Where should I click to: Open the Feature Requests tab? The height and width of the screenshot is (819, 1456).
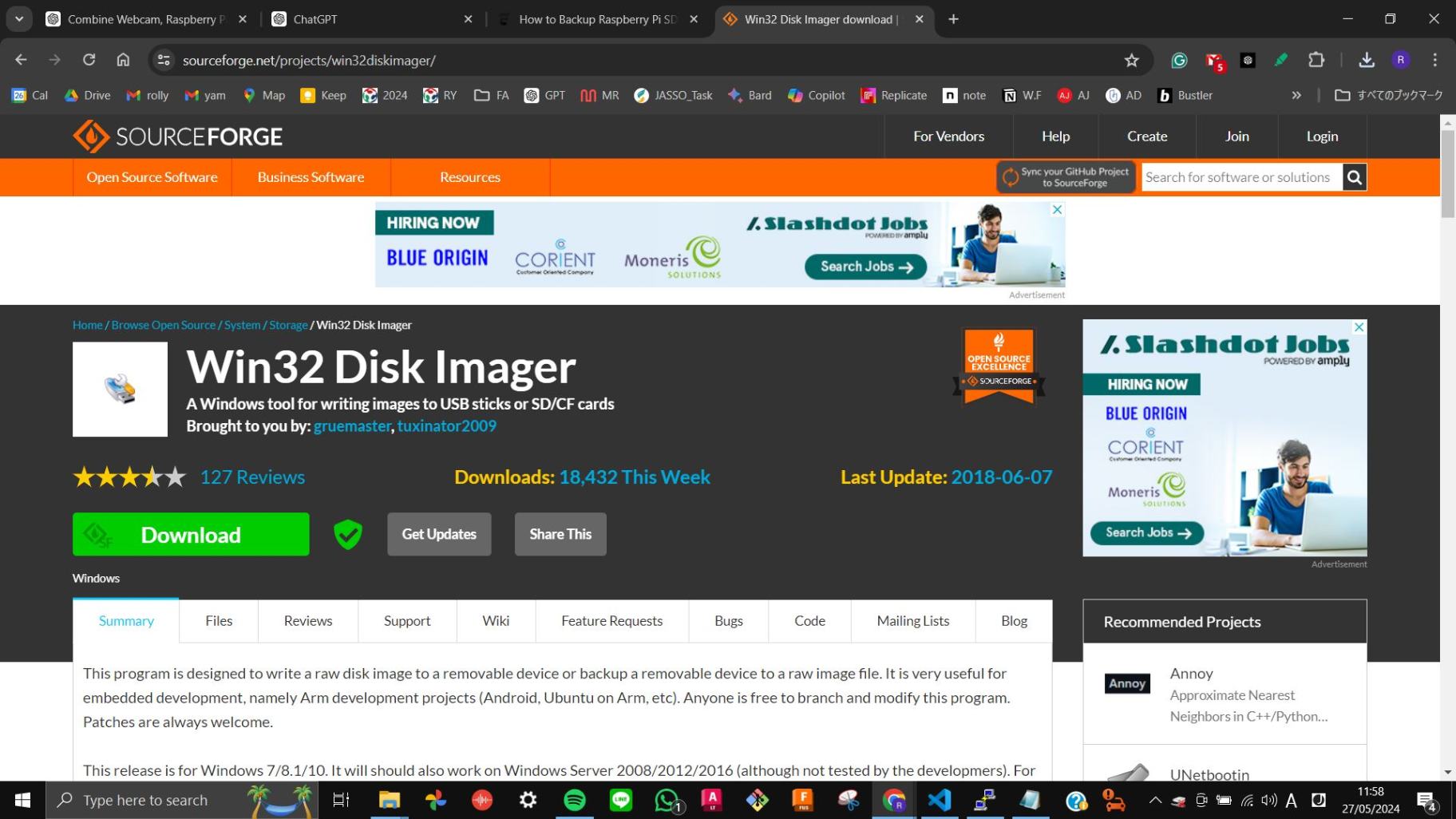[x=612, y=621]
